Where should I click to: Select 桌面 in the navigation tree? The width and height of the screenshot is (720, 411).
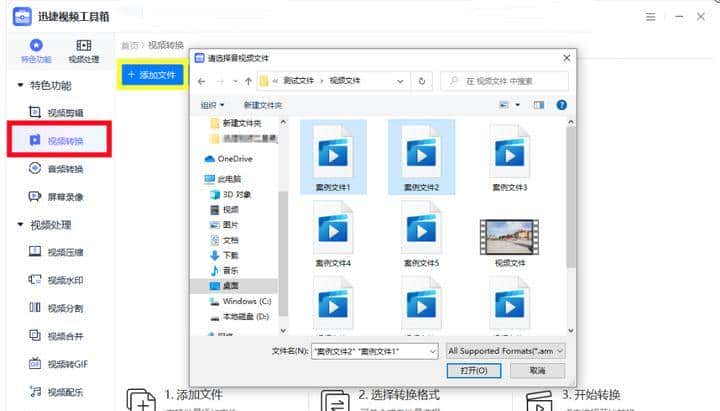[234, 286]
